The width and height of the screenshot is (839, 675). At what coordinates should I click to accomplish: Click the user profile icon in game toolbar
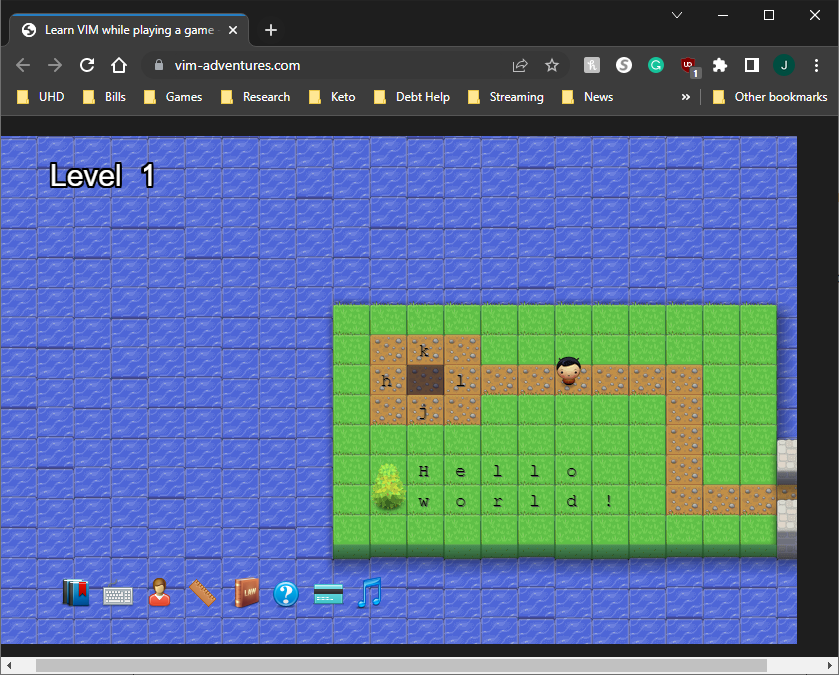pos(159,593)
